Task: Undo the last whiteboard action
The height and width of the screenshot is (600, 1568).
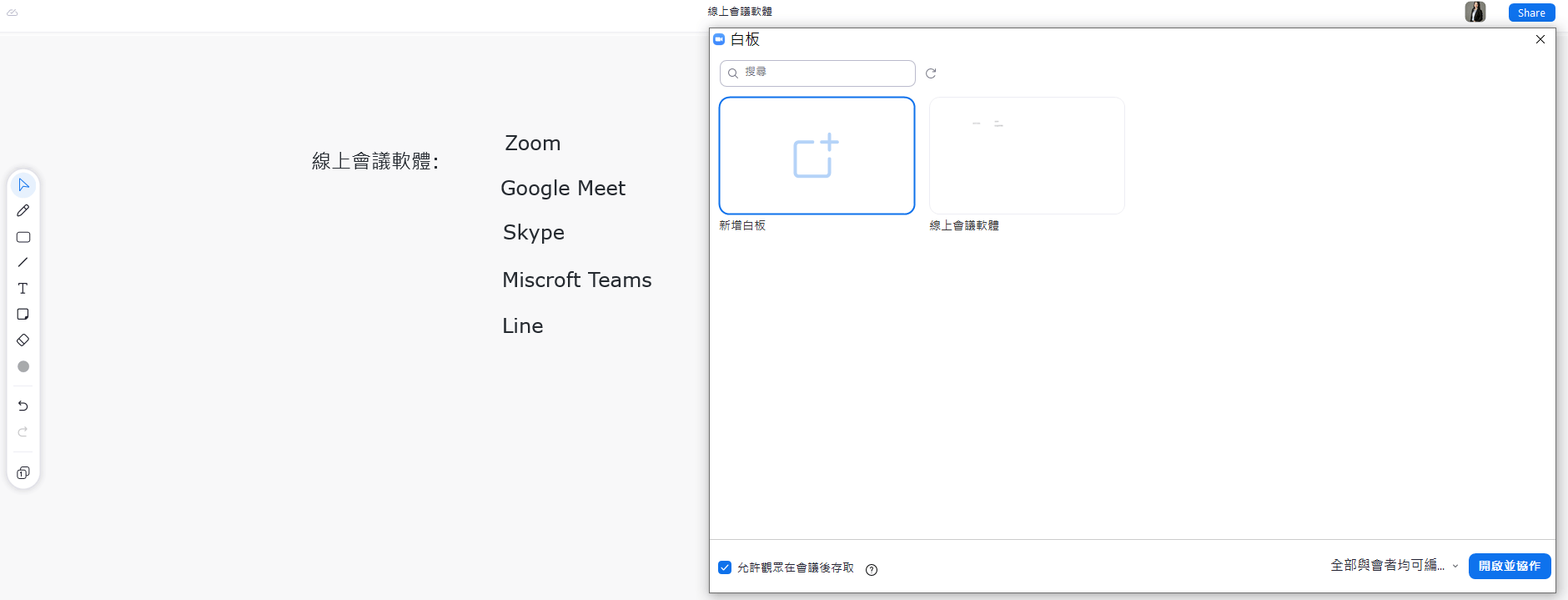Action: tap(23, 406)
